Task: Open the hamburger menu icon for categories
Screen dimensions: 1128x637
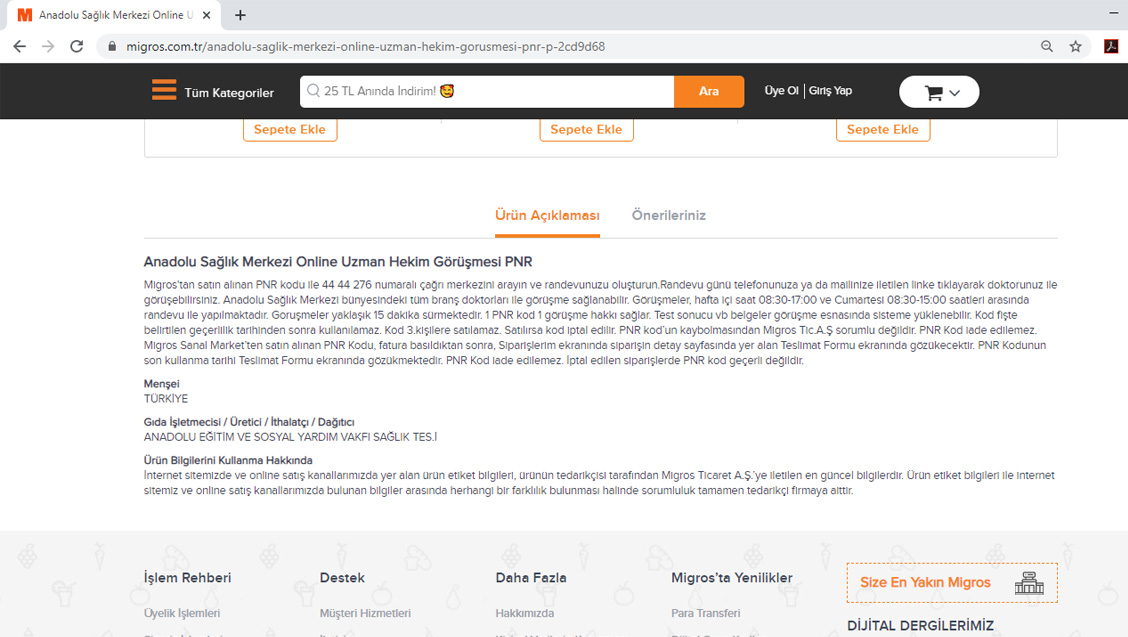Action: point(164,90)
